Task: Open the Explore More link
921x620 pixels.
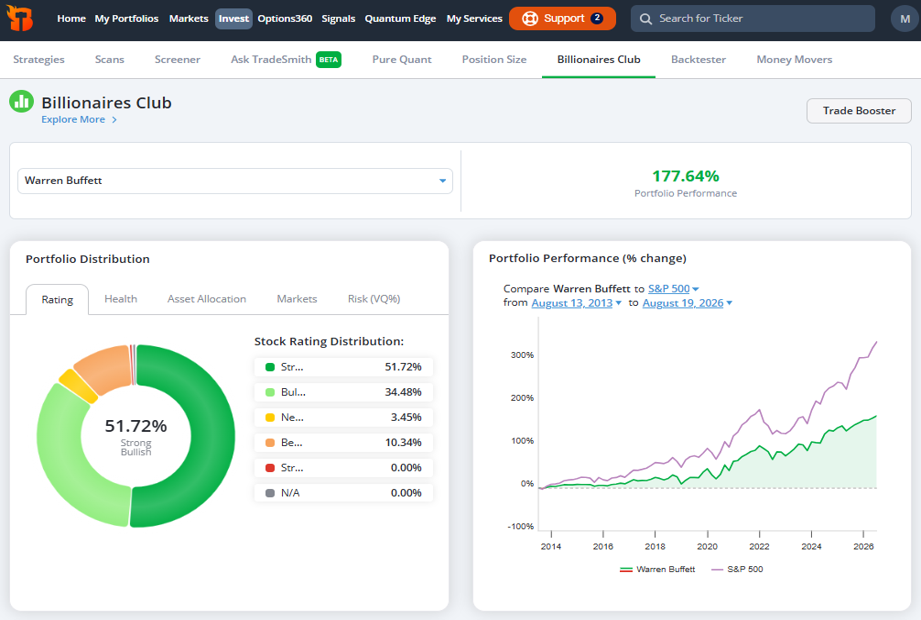Action: 73,120
